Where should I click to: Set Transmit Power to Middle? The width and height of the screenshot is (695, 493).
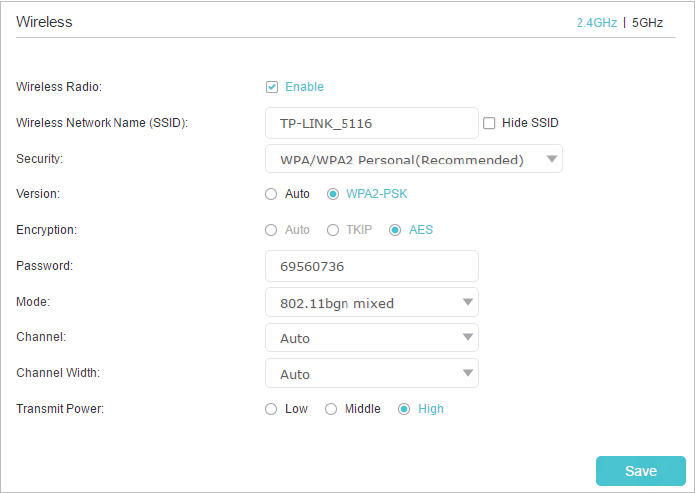pos(331,409)
